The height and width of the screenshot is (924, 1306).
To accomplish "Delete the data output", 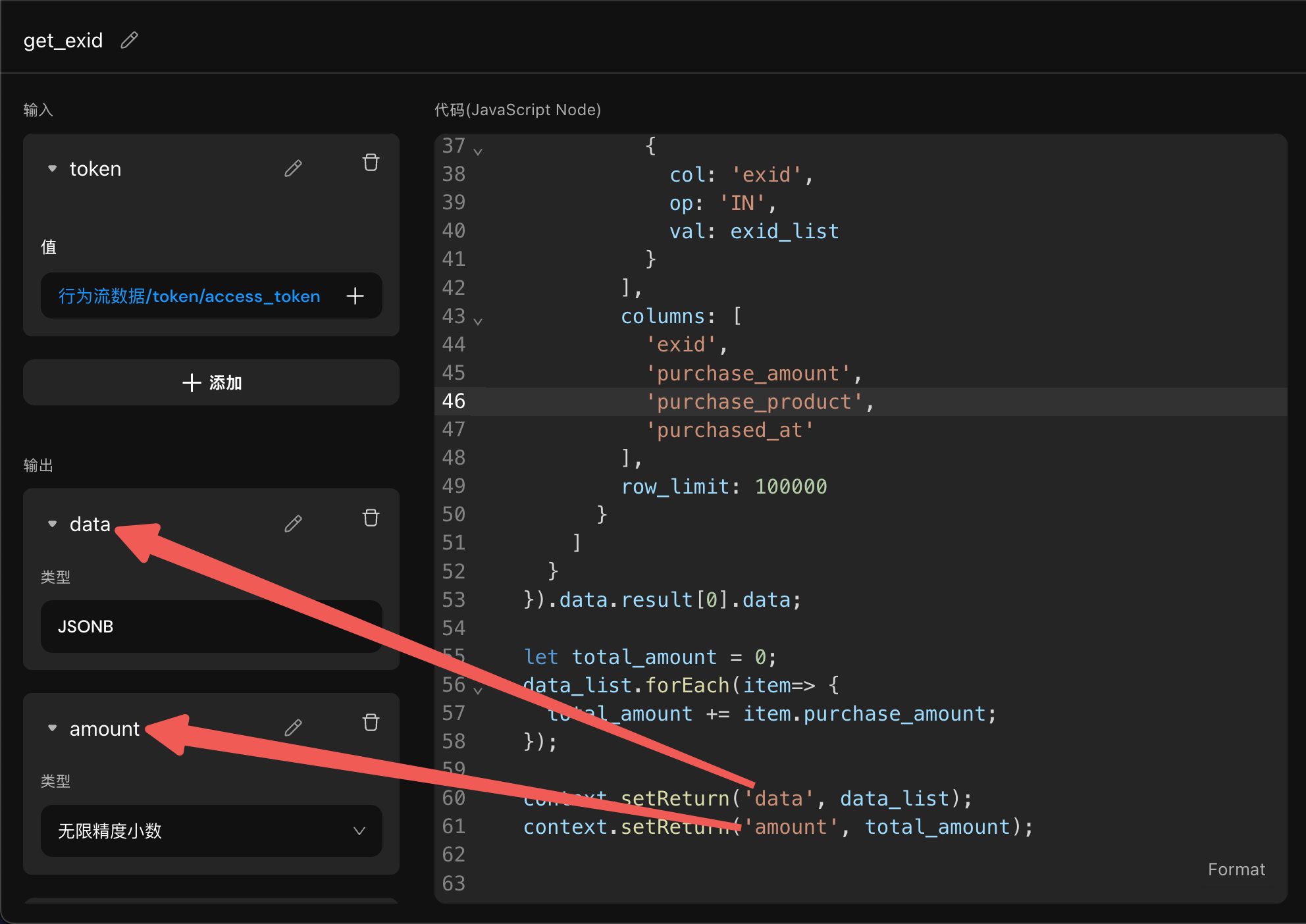I will click(x=371, y=518).
